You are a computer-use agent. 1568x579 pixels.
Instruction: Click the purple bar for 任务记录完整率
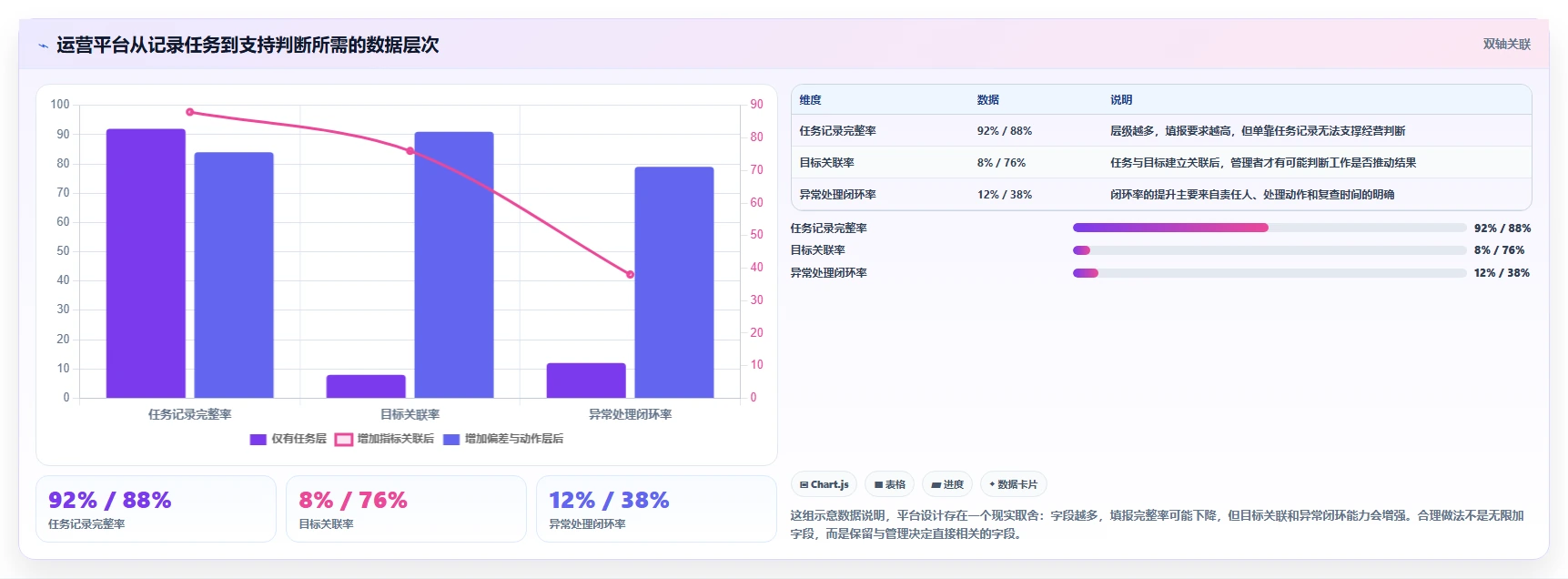(x=146, y=263)
